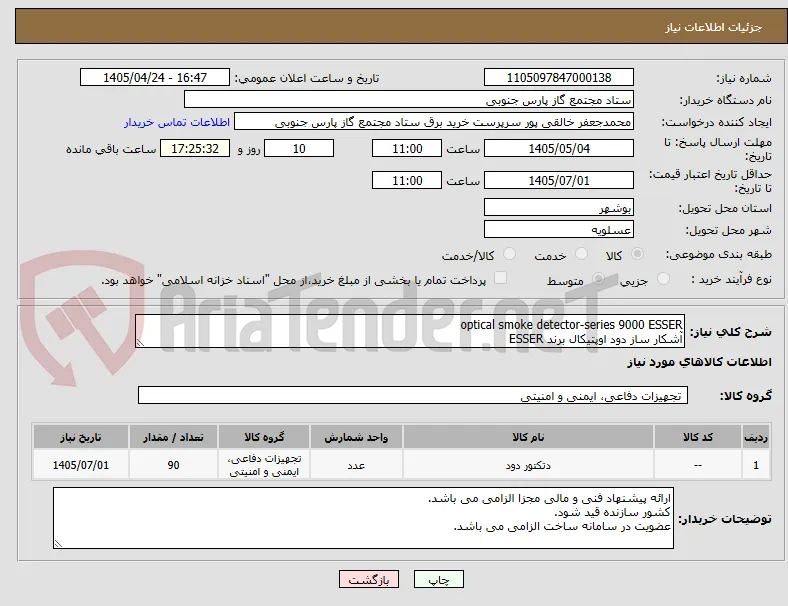This screenshot has width=788, height=606.
Task: Click the item name cell دتکتور دود
Action: click(528, 465)
